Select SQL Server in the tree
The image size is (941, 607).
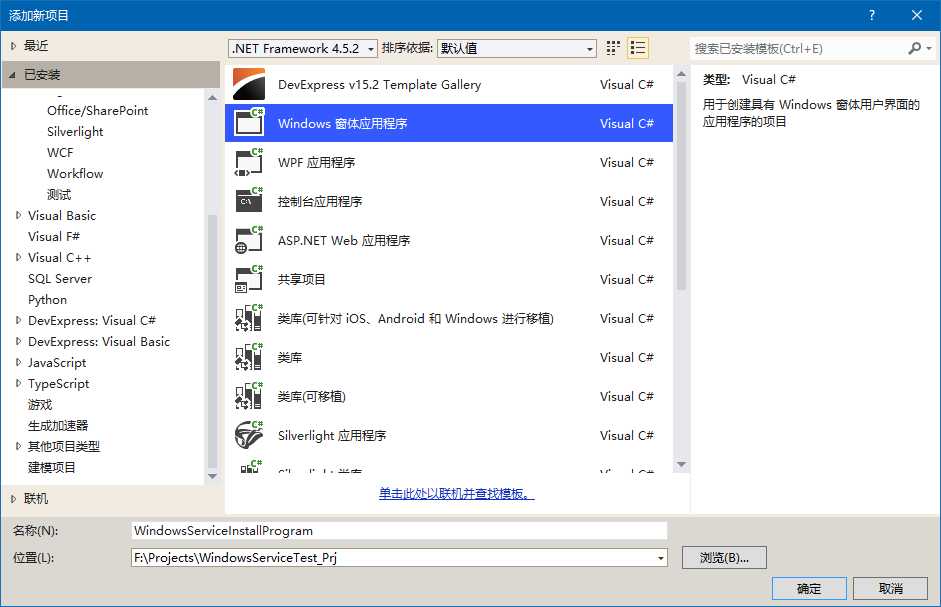tap(60, 279)
